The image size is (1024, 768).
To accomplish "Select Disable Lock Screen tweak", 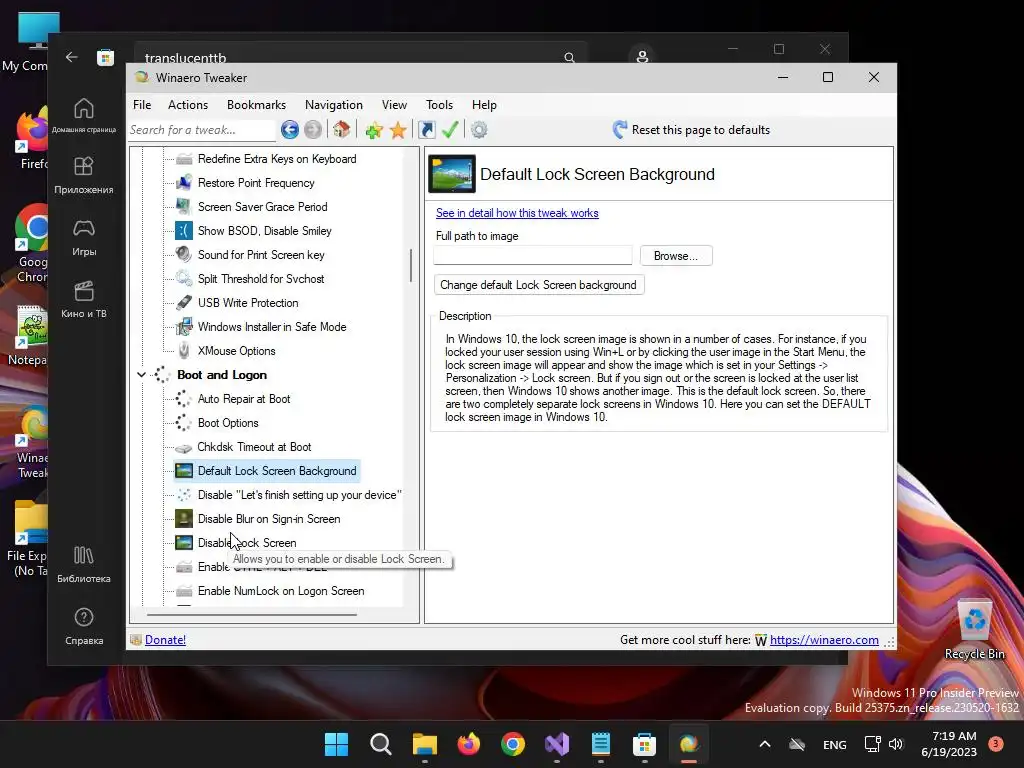I will coord(247,543).
